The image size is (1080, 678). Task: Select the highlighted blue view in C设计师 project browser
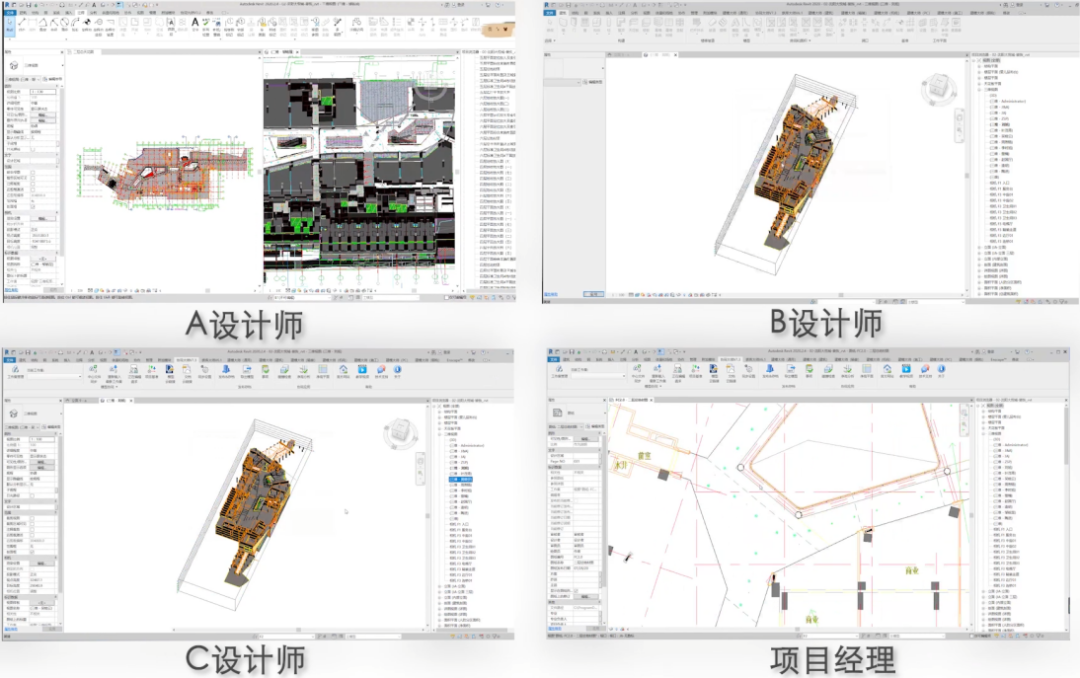pos(461,480)
